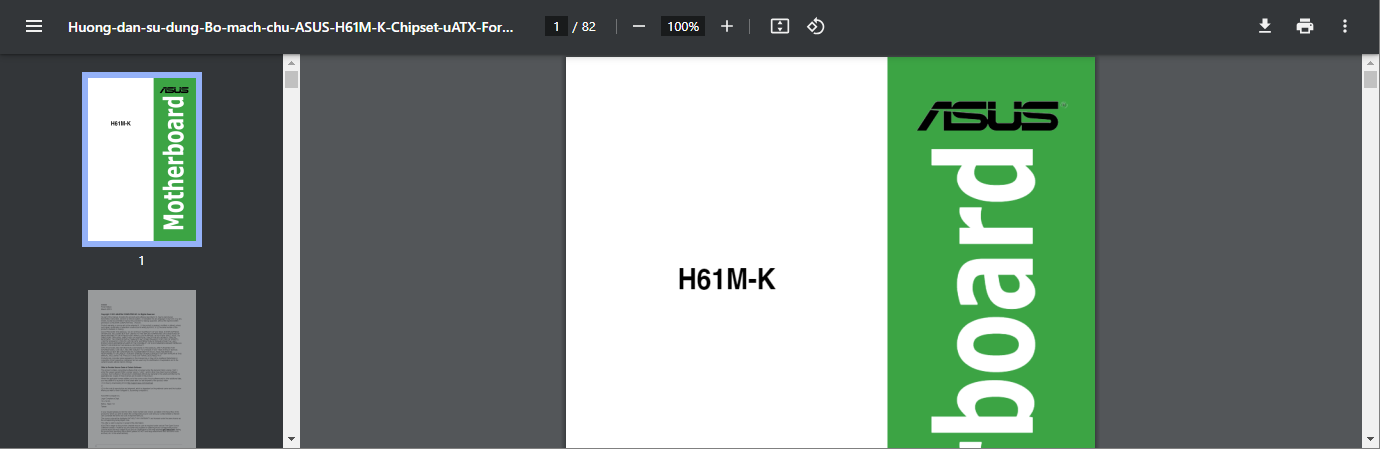Click the sidebar vertical scrollbar thumb

pos(291,79)
